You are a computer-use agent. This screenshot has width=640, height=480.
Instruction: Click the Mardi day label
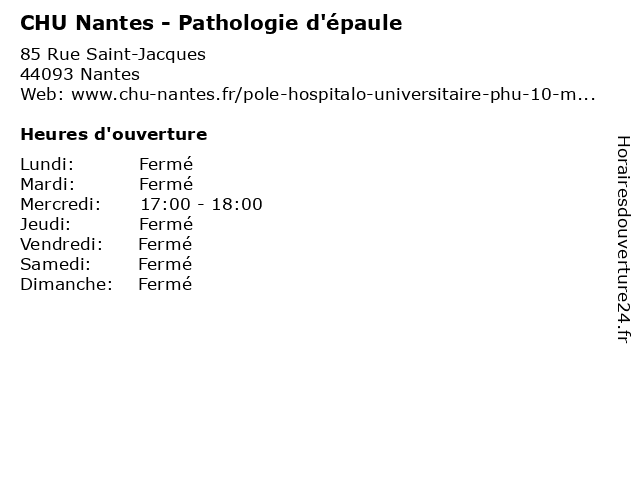pyautogui.click(x=47, y=184)
